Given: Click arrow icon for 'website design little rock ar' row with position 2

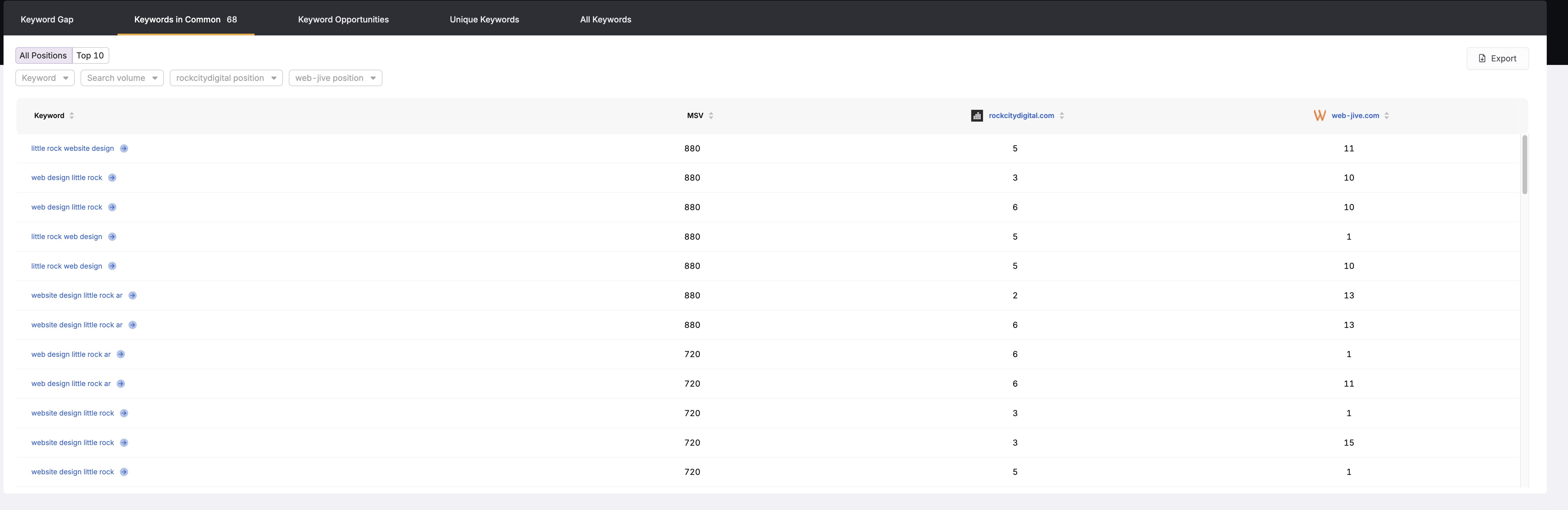Looking at the screenshot, I should pyautogui.click(x=133, y=295).
